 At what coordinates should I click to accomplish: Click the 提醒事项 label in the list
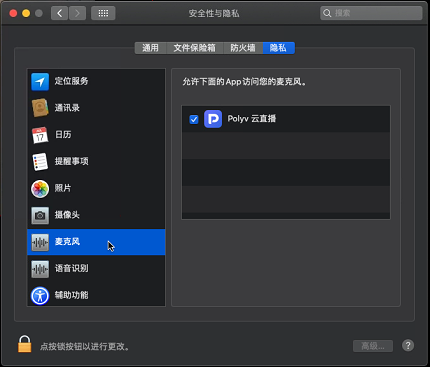pos(71,161)
